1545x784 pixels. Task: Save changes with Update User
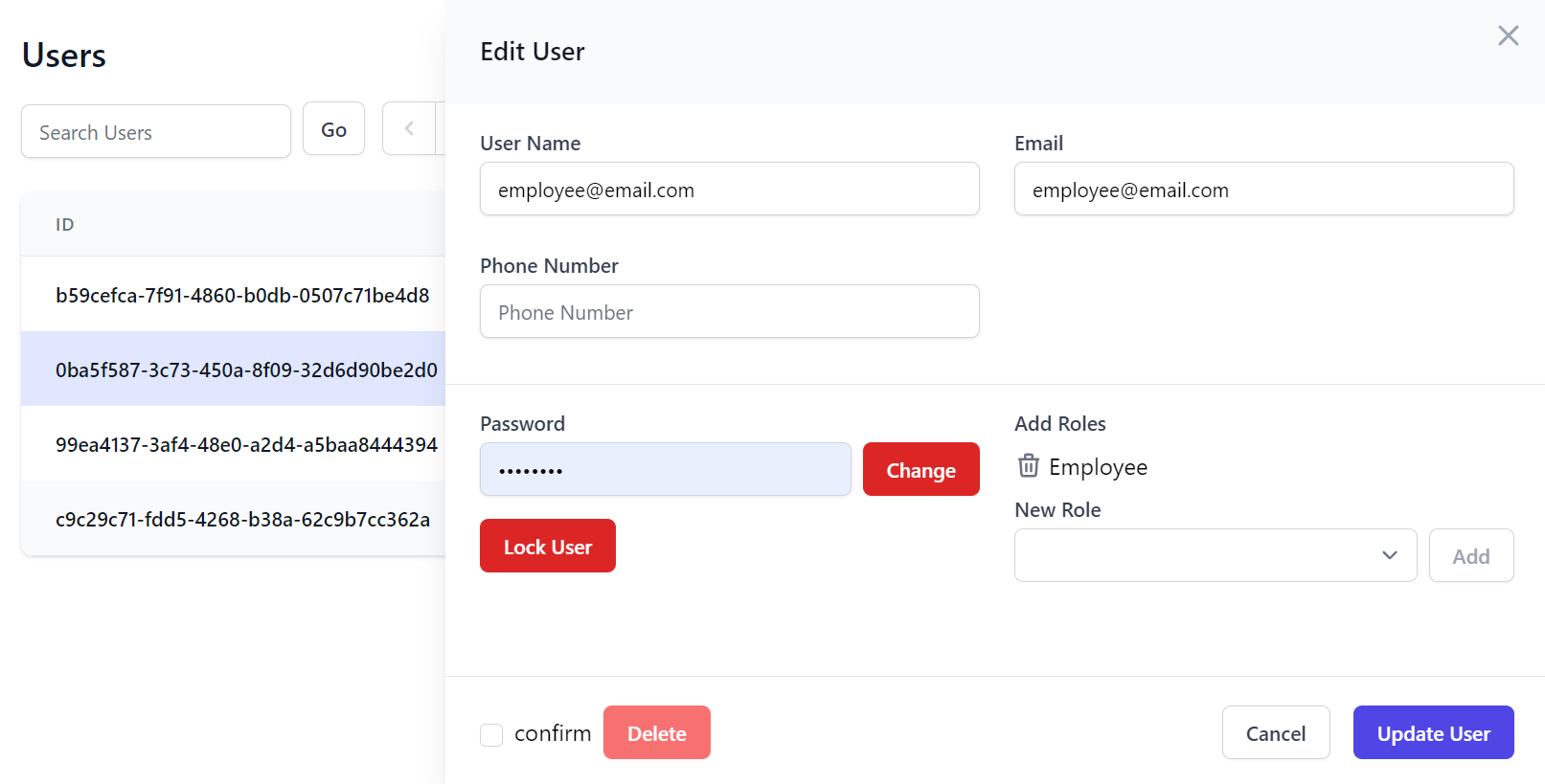(x=1433, y=732)
